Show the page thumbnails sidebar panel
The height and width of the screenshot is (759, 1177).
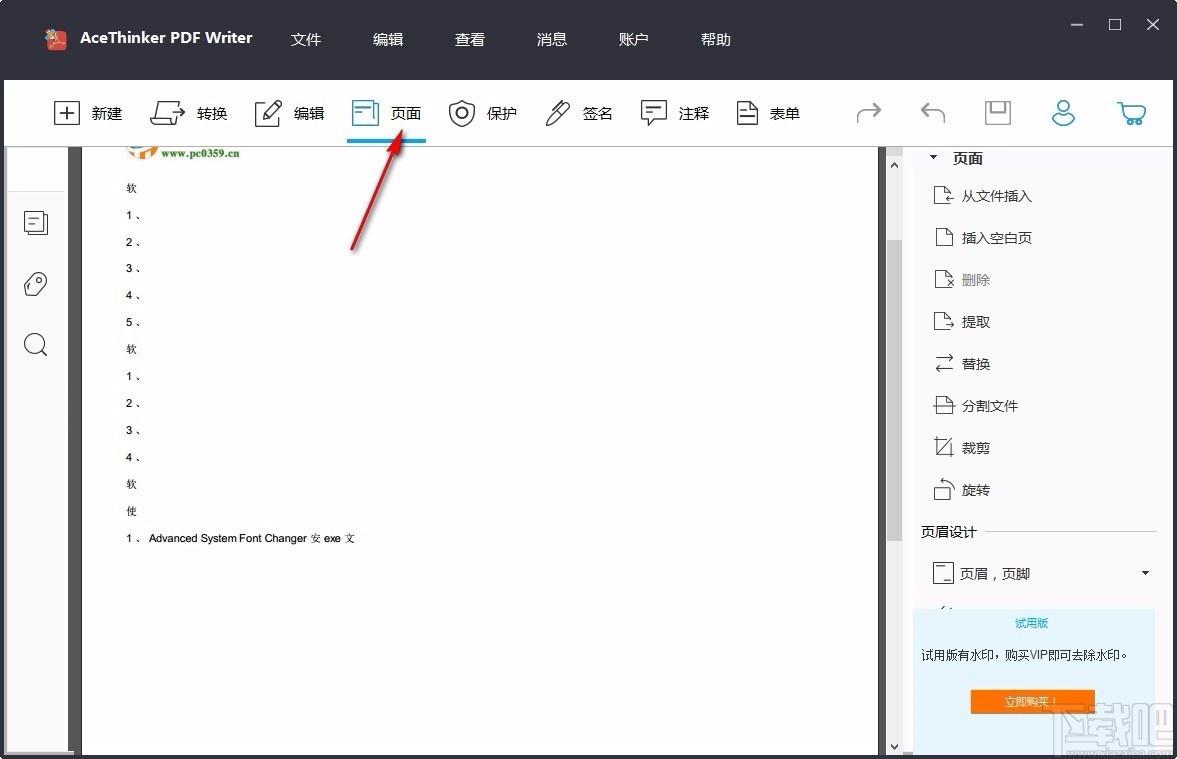click(35, 223)
